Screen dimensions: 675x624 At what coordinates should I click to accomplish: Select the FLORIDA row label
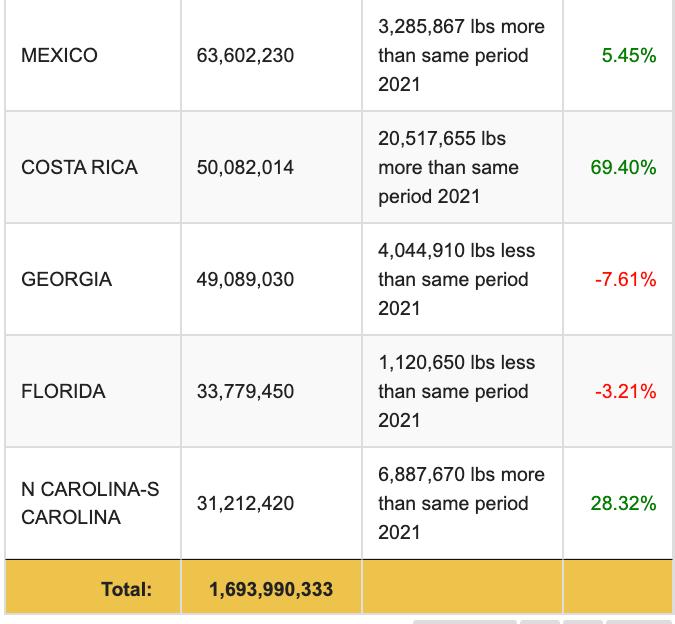click(63, 391)
